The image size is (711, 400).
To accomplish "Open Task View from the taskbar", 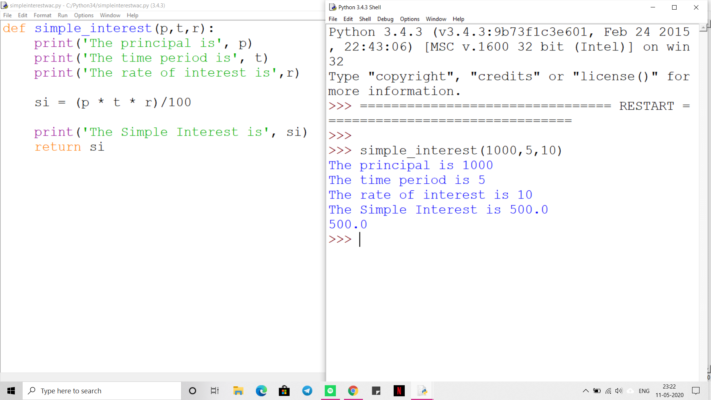I will (x=215, y=390).
